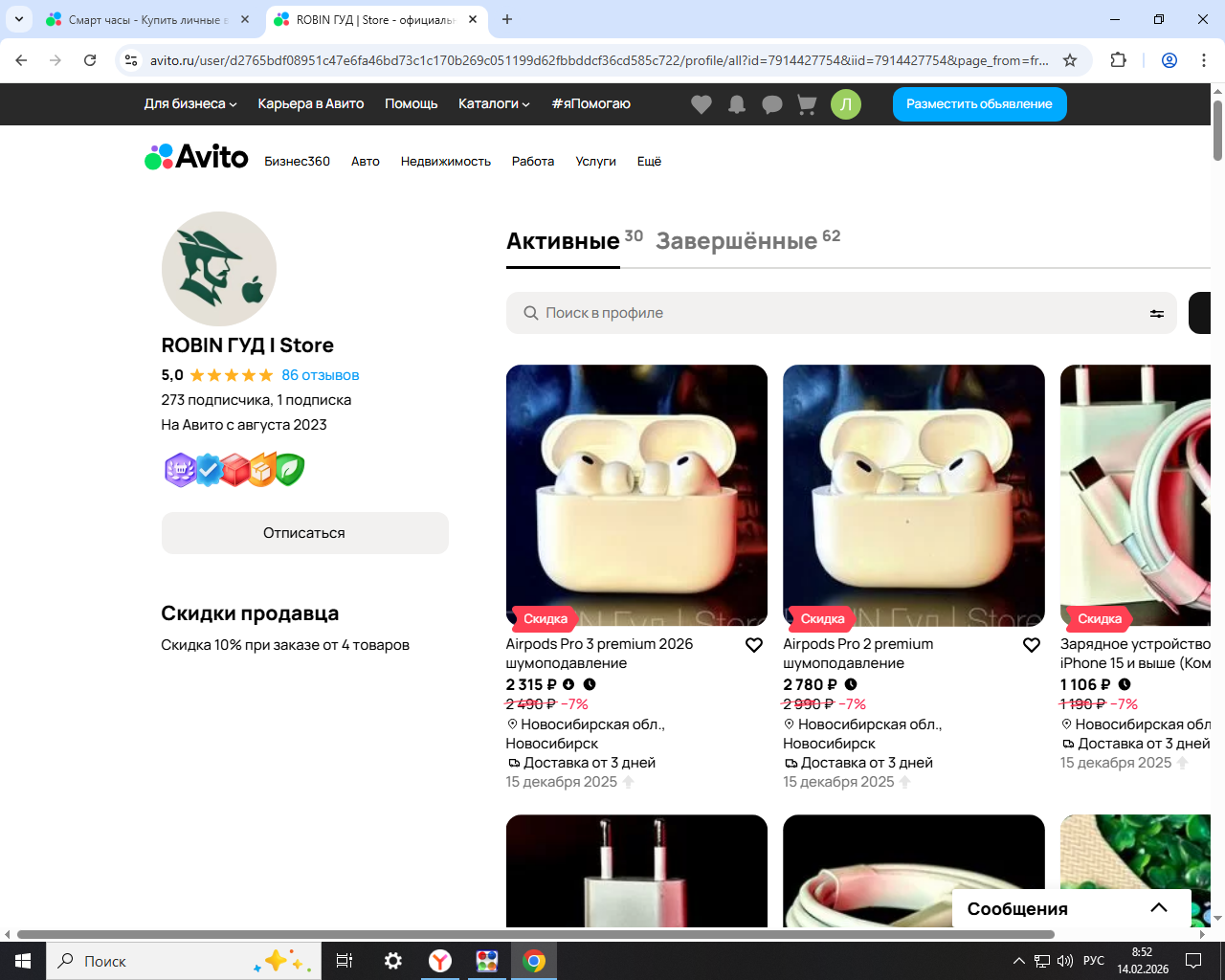Open the Airpods Pro 2 product photo
This screenshot has height=980, width=1225.
pos(914,496)
